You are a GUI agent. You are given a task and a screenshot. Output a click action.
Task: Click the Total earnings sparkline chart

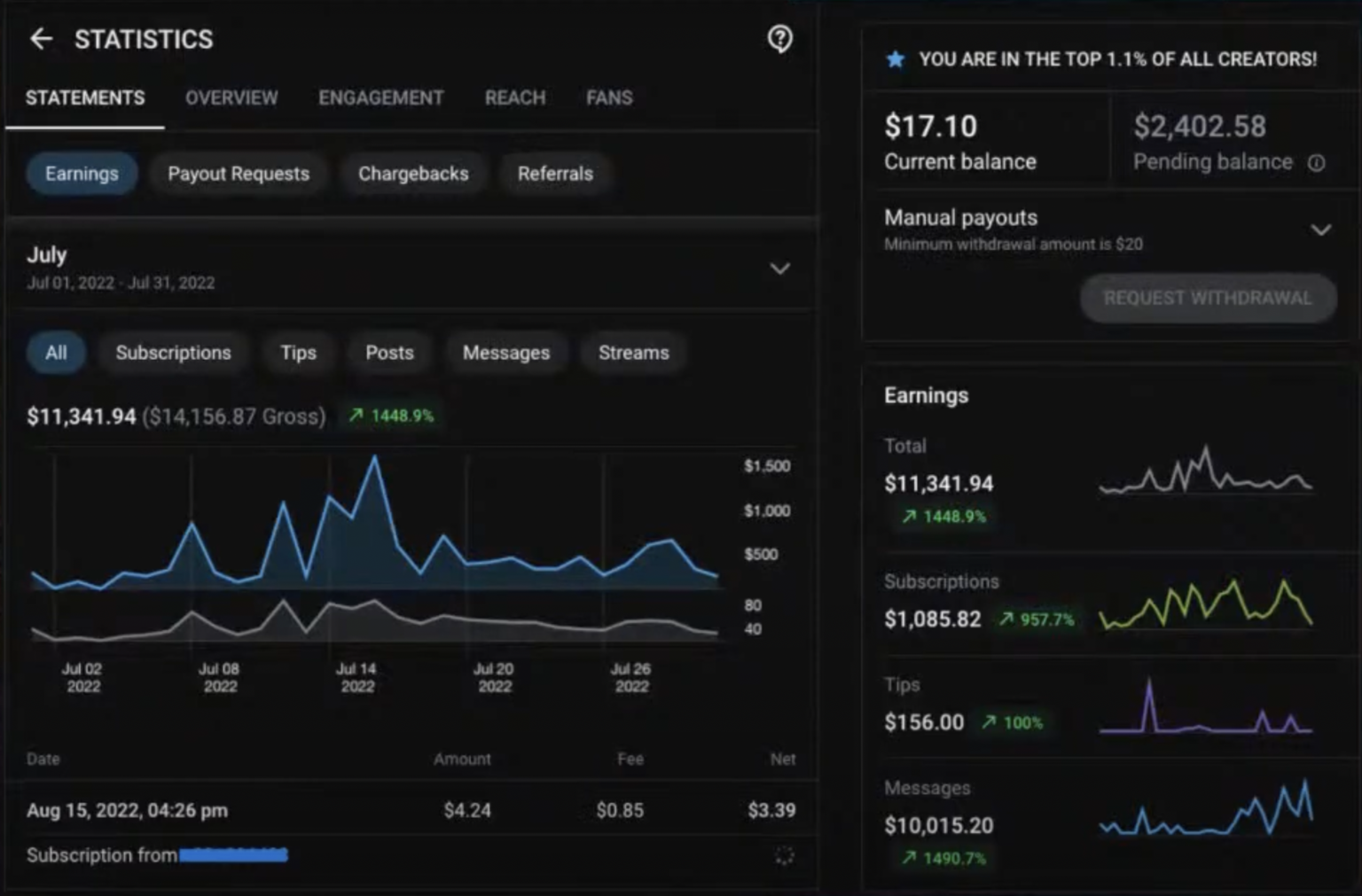click(x=1206, y=471)
